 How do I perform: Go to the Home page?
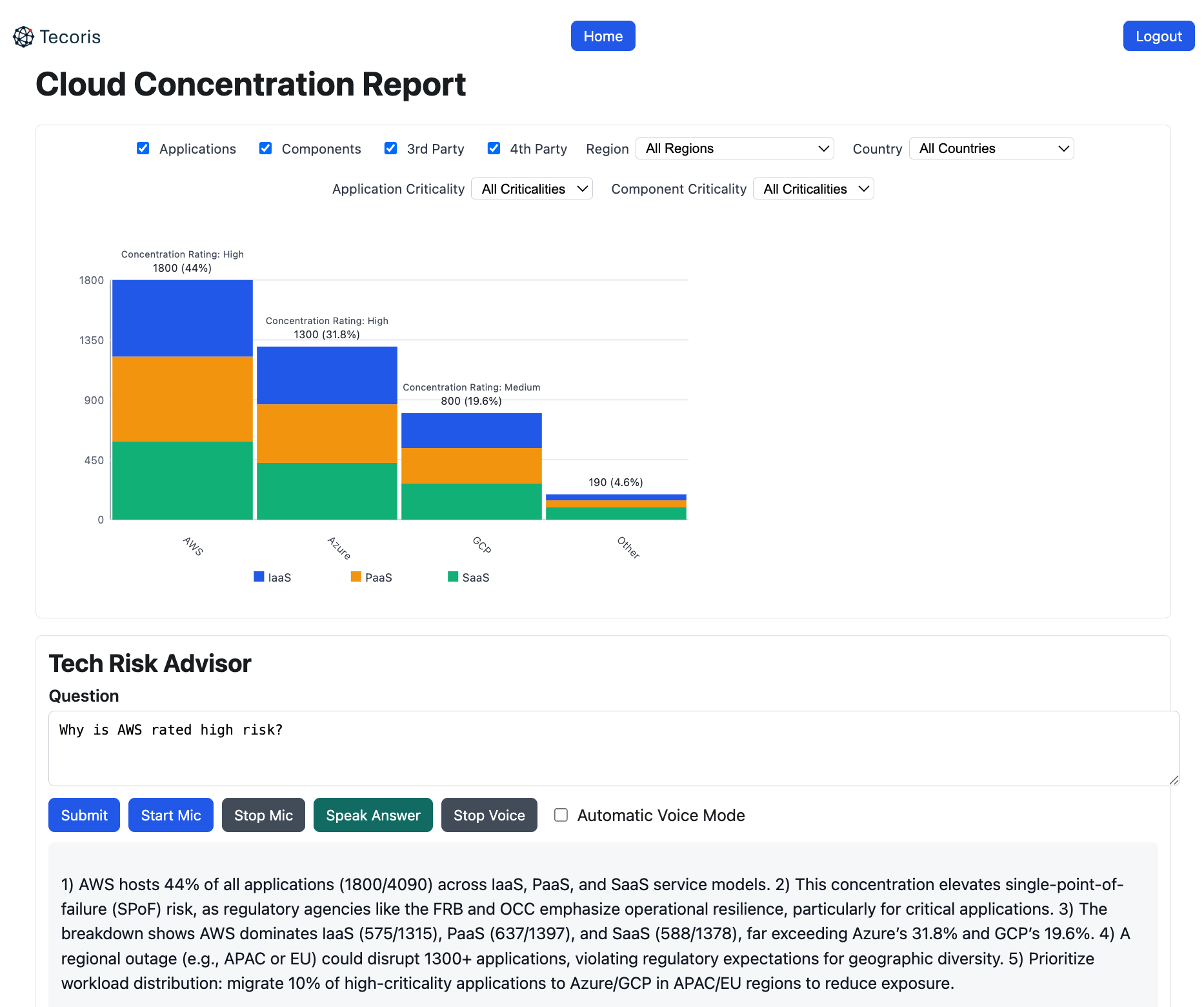(x=603, y=36)
